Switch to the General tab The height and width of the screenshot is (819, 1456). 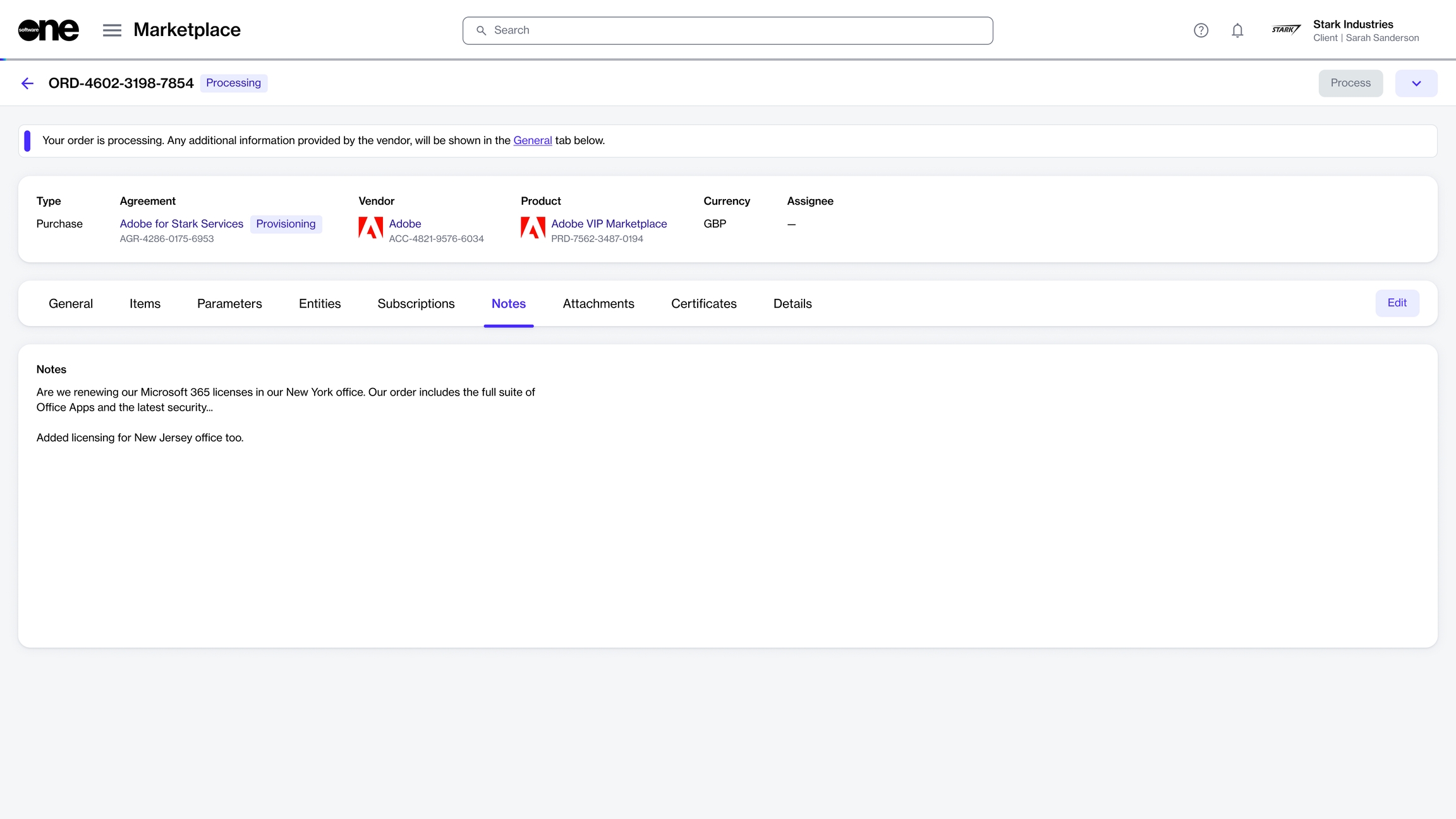(71, 303)
